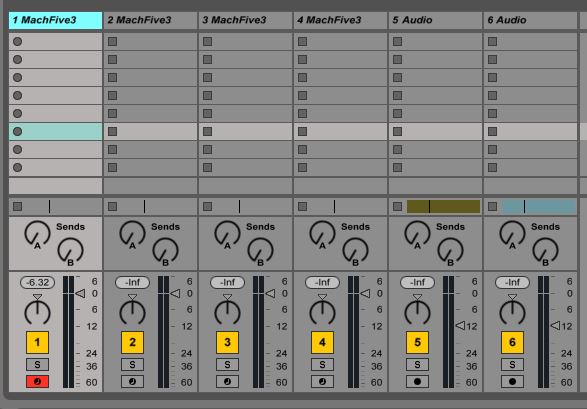Deactivate track 3 via yellow activator
The width and height of the screenshot is (587, 409).
click(227, 342)
